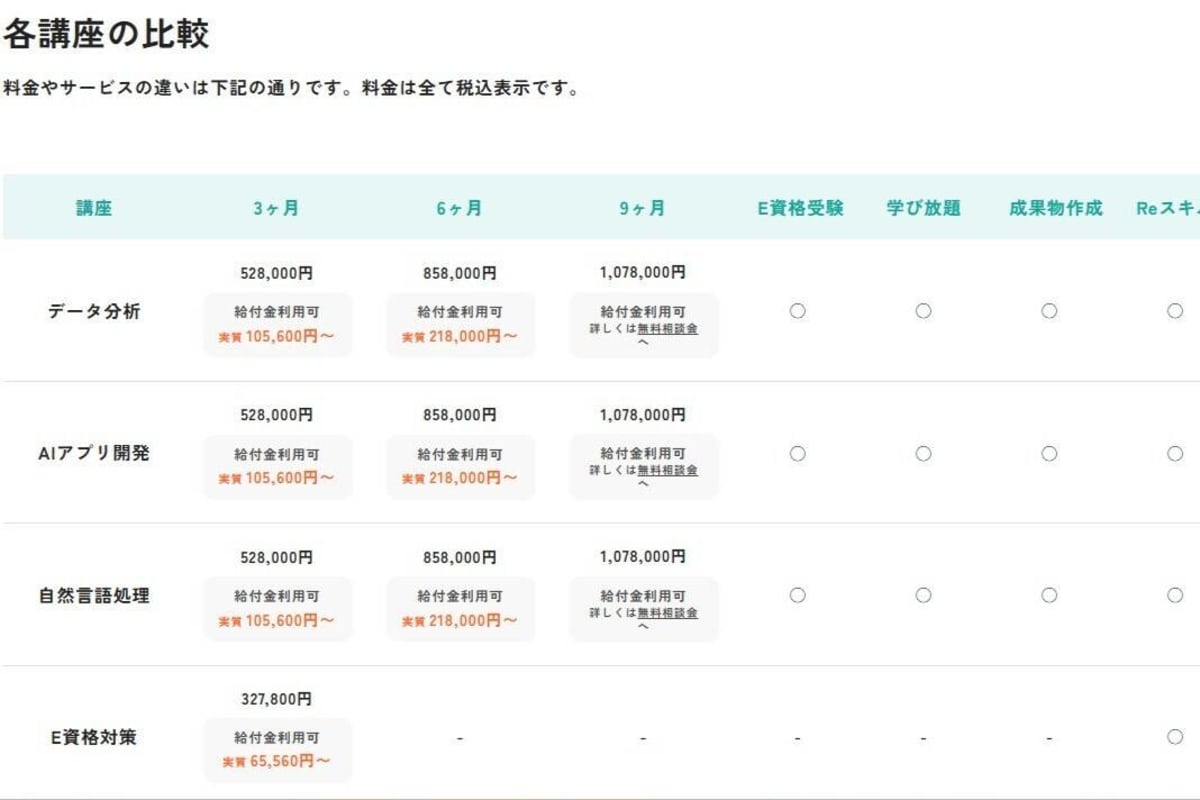Viewport: 1200px width, 800px height.
Task: Click the E資格受験 circle in 自然言語処理 row
Action: [797, 595]
